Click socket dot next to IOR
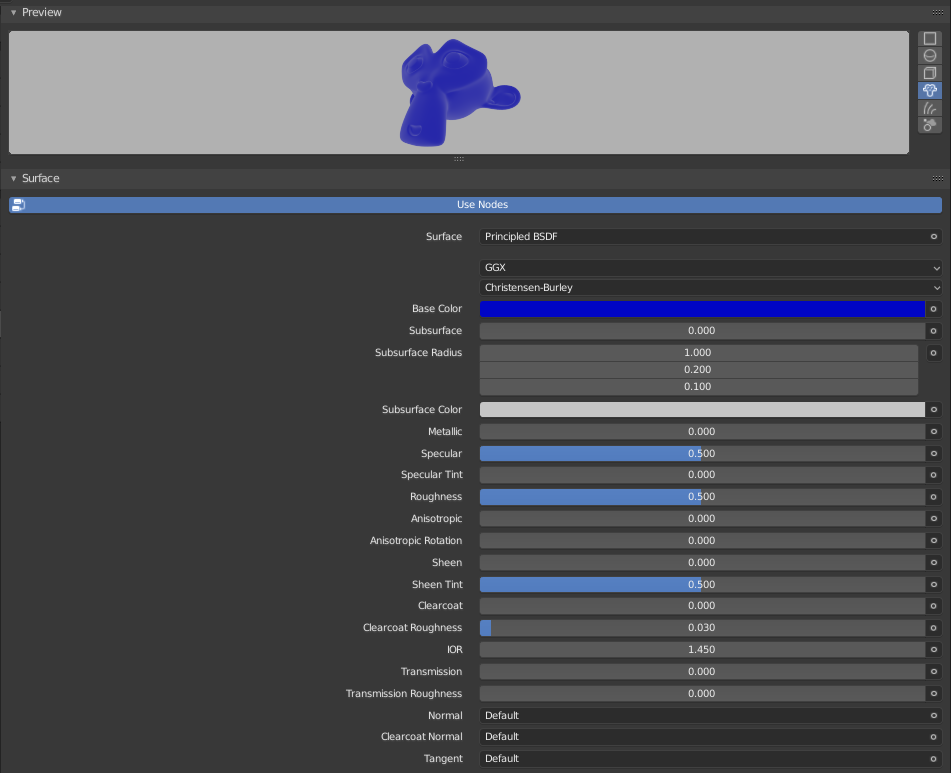Screen dimensions: 951x773 (x=933, y=649)
